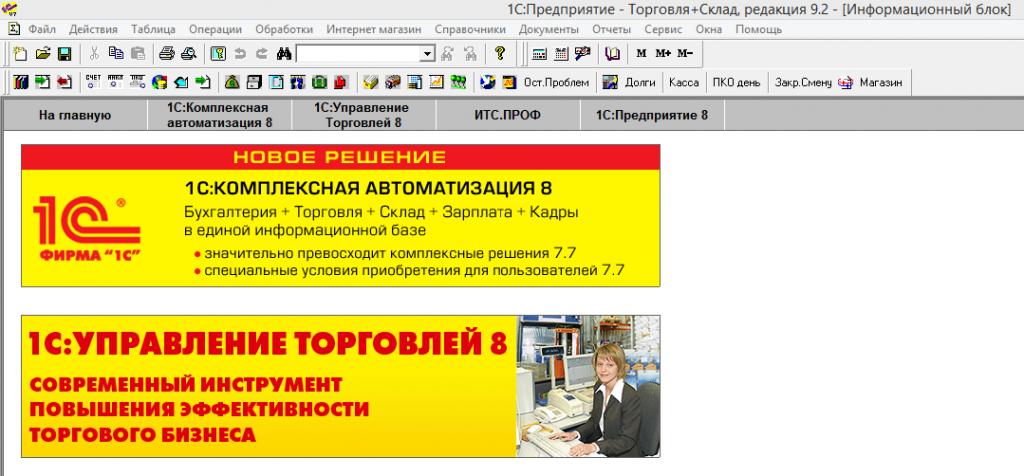Click the 1С:Управление Торговлей 8 banner
1024x476 pixels.
[340, 386]
